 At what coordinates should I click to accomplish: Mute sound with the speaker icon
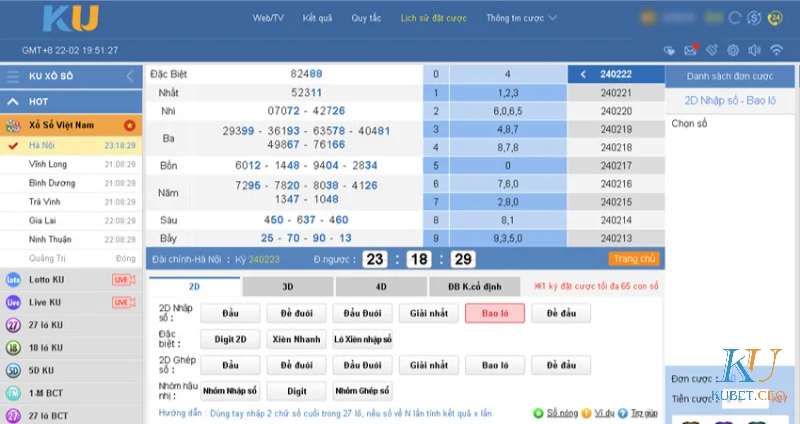(x=754, y=50)
